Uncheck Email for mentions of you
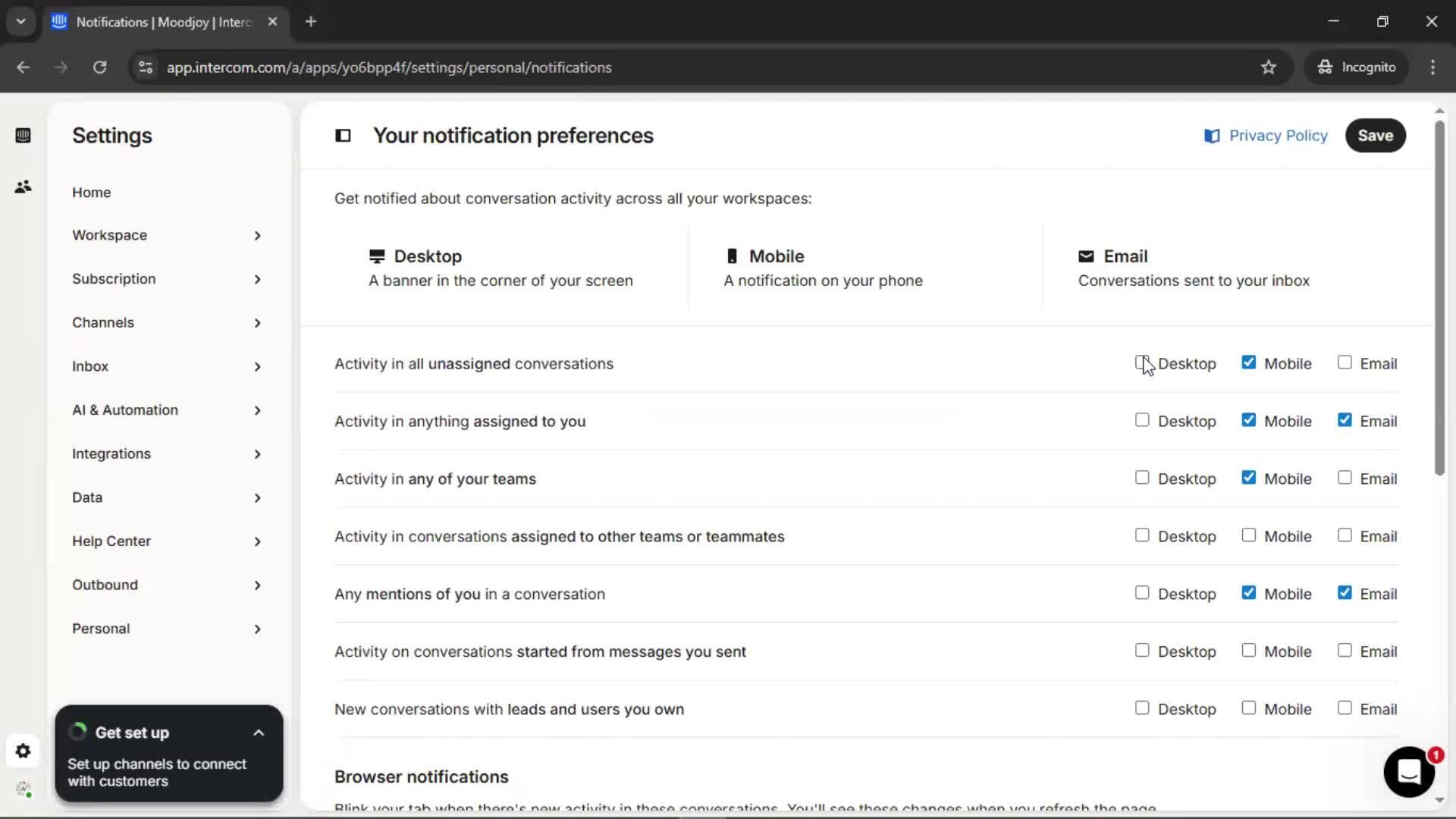The image size is (1456, 819). tap(1345, 593)
